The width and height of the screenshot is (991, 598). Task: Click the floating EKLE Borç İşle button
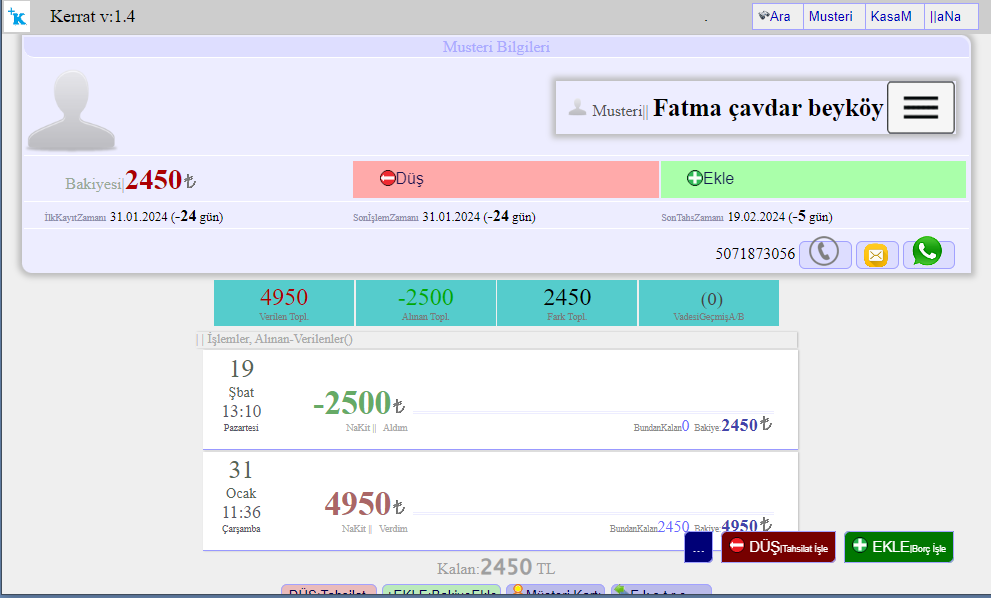coord(898,546)
